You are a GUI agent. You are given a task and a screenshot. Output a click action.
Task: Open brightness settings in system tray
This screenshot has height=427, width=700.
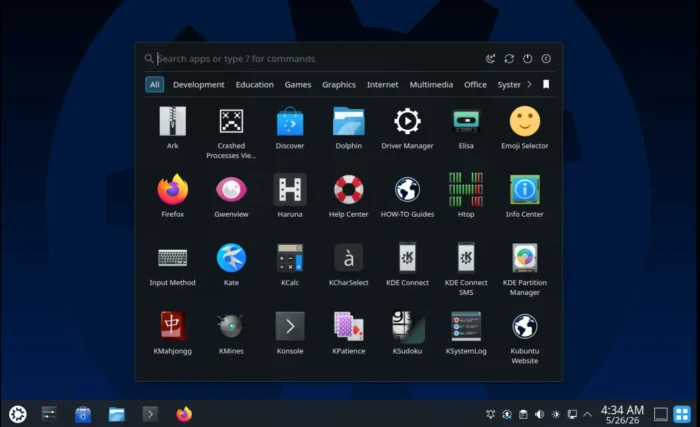coord(556,414)
